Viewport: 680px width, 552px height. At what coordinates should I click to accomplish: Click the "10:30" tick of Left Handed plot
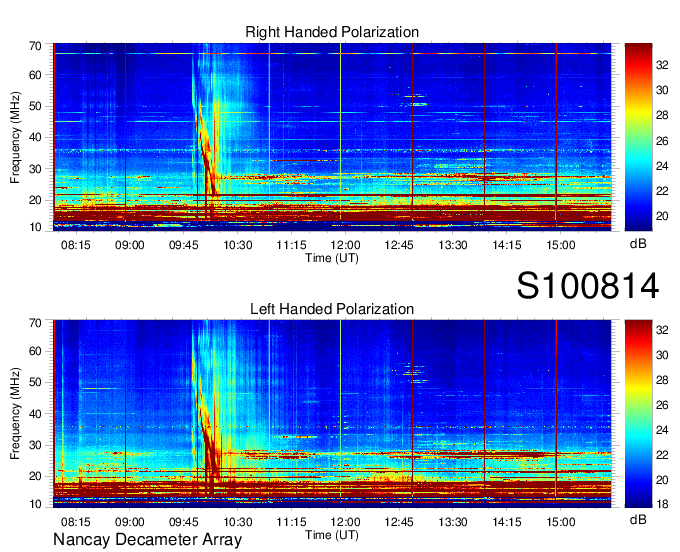click(x=238, y=522)
